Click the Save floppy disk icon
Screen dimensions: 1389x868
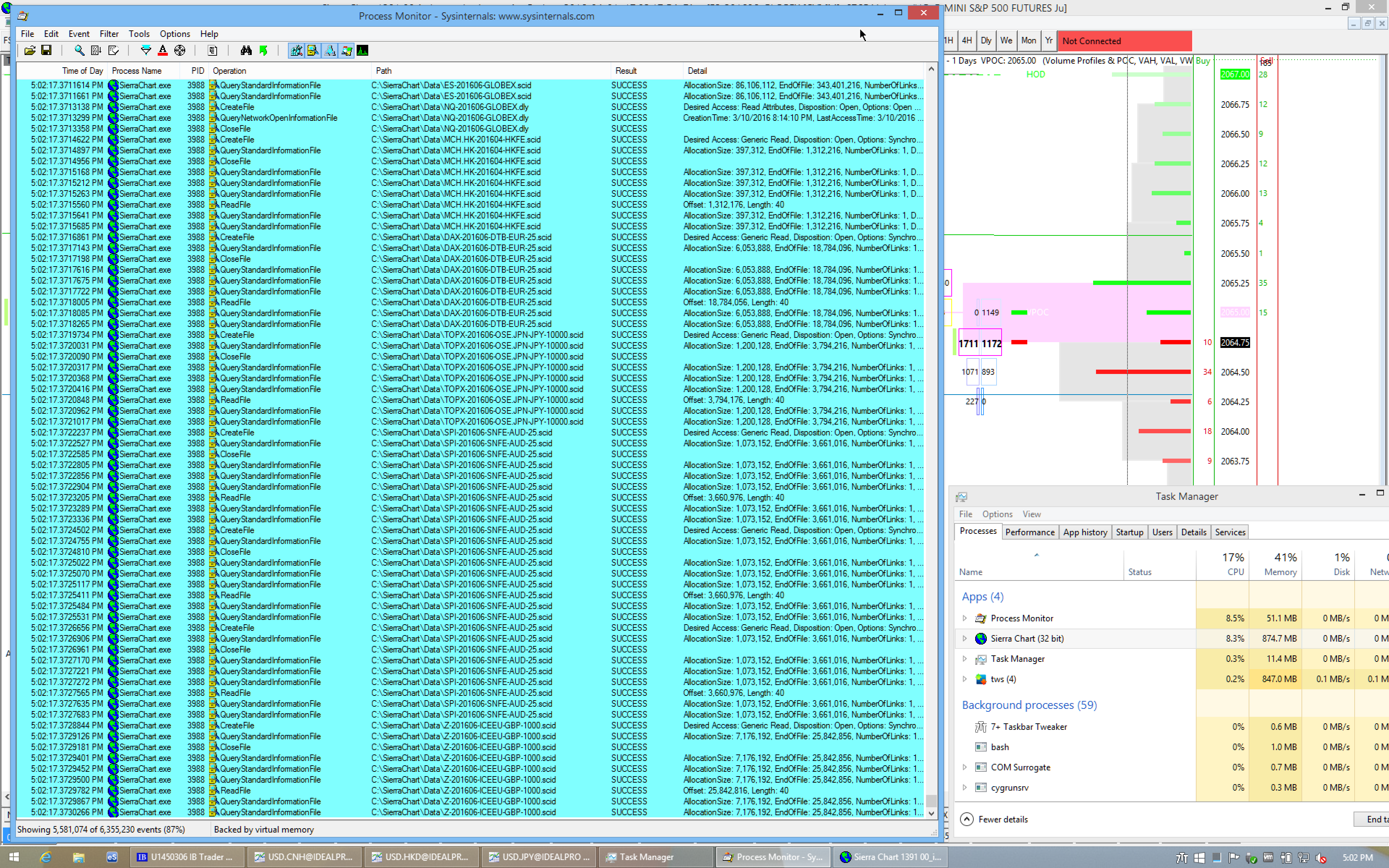point(47,51)
